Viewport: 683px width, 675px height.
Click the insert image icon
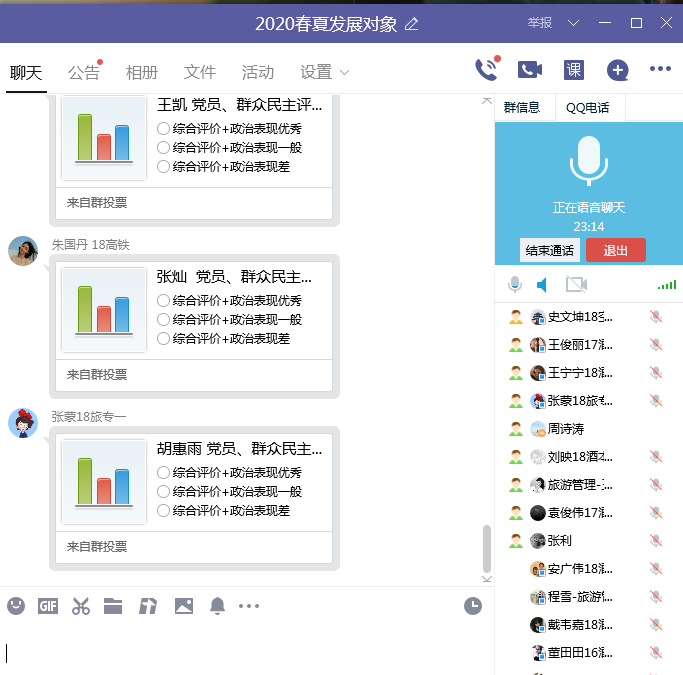click(x=183, y=605)
